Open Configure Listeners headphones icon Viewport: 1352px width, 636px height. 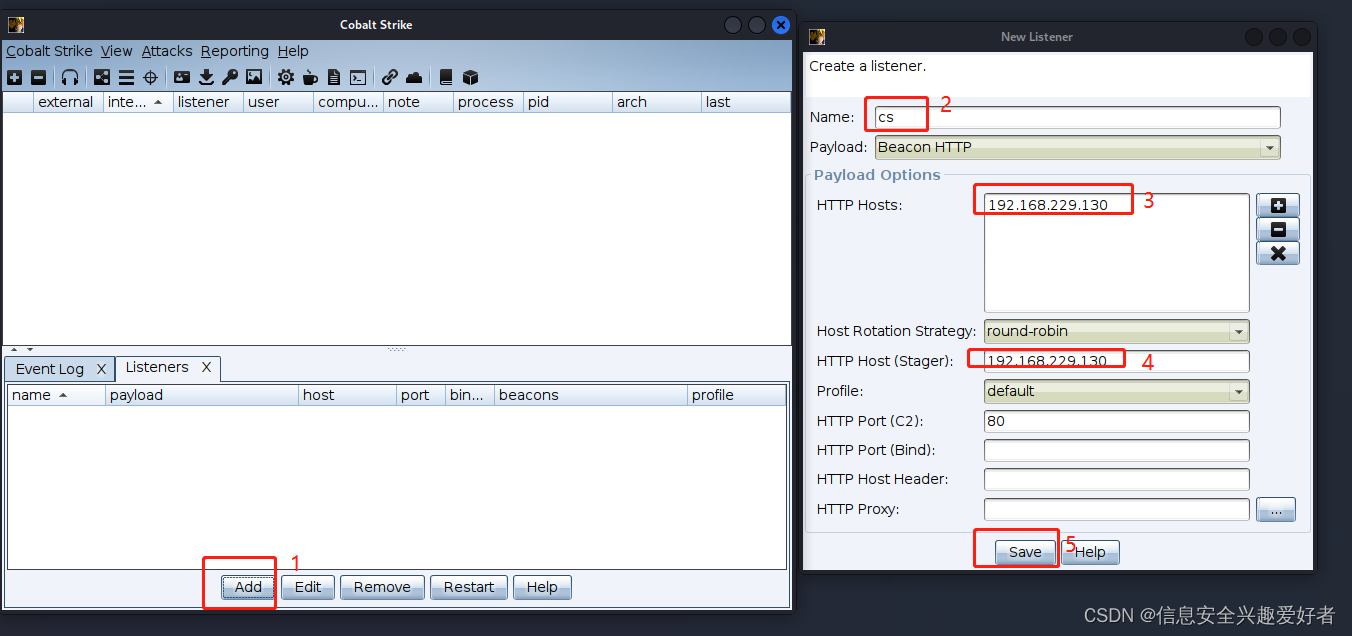point(70,77)
